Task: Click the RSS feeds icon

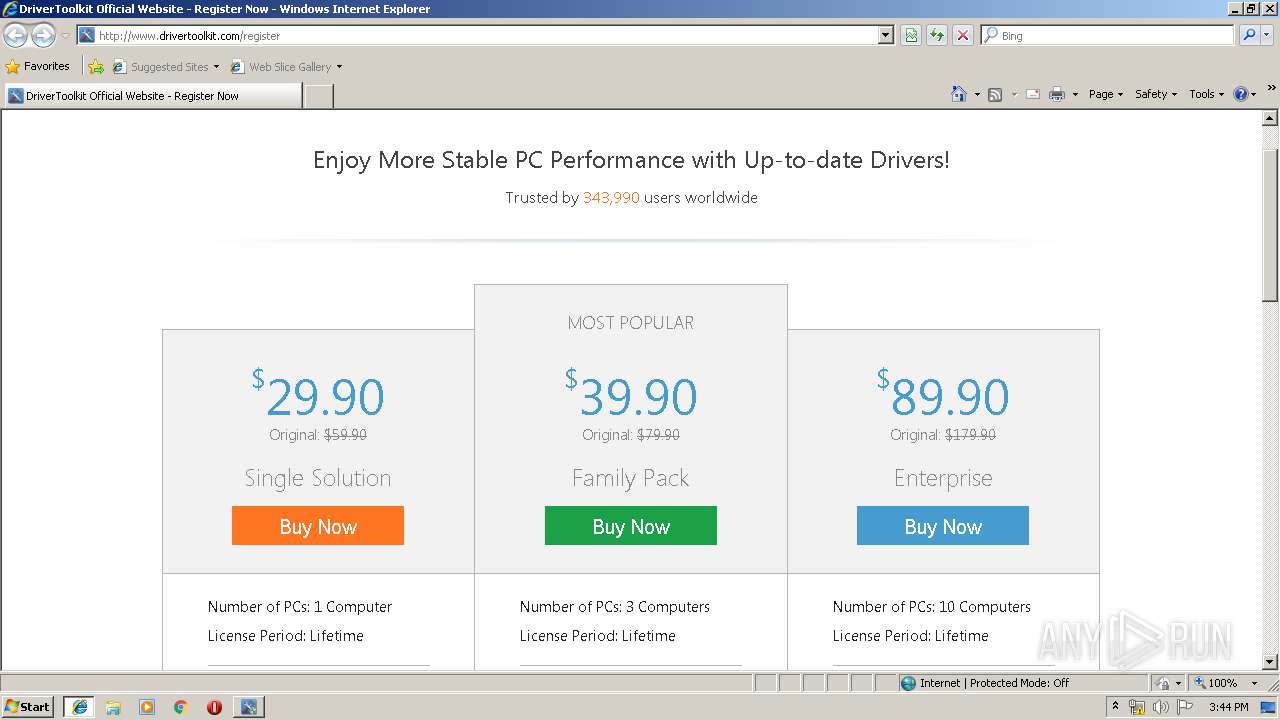Action: (995, 94)
